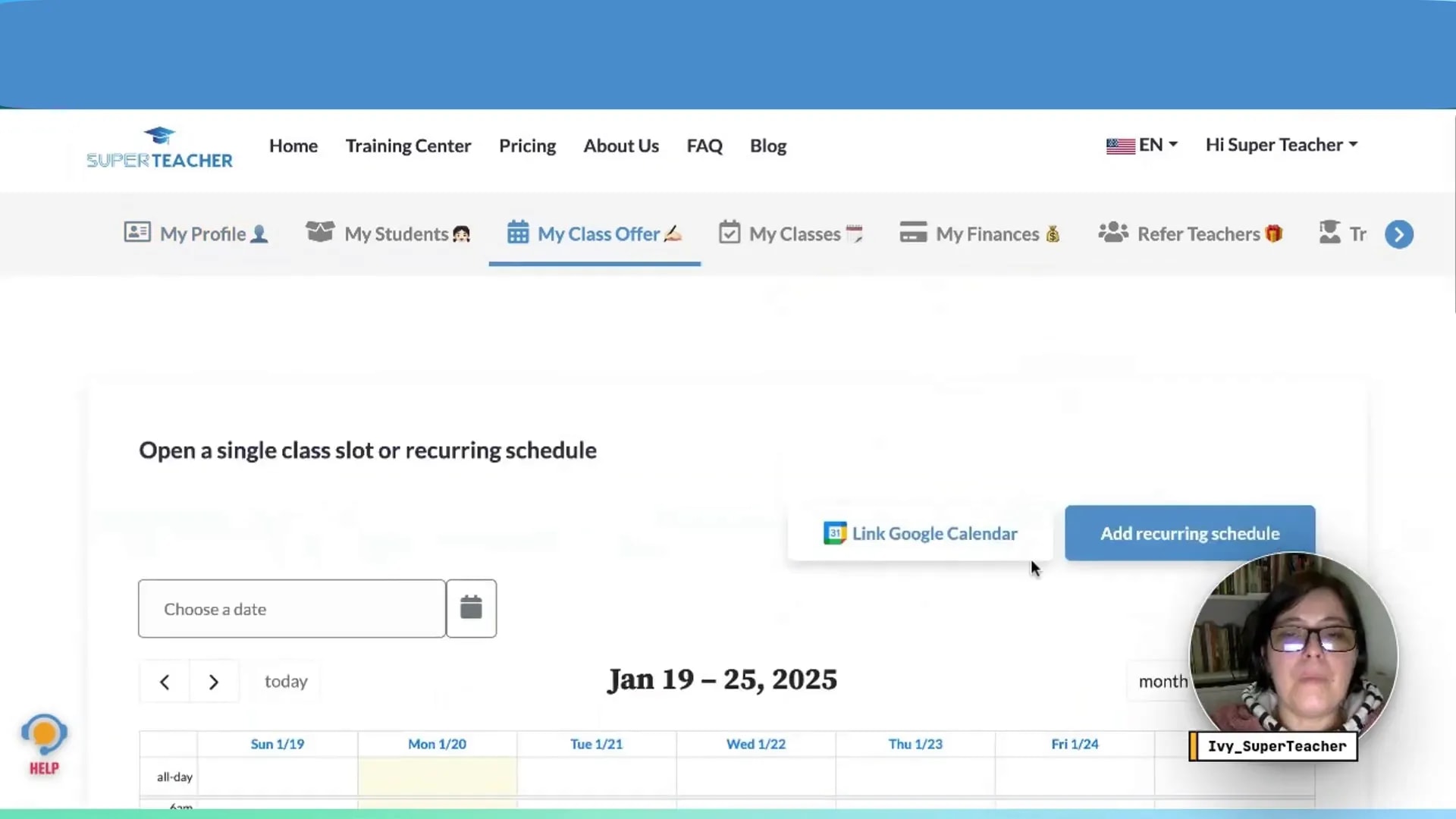The height and width of the screenshot is (819, 1456).
Task: Expand the Hi Super Teacher menu
Action: (x=1280, y=144)
